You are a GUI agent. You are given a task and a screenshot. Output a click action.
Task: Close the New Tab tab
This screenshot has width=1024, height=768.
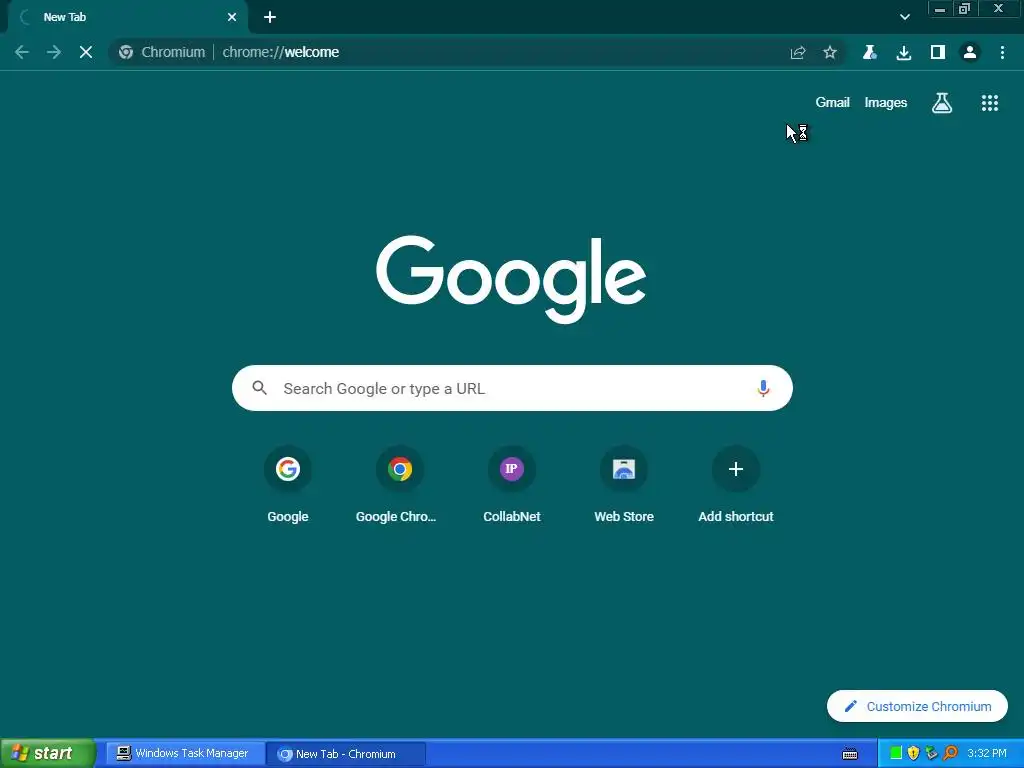232,17
